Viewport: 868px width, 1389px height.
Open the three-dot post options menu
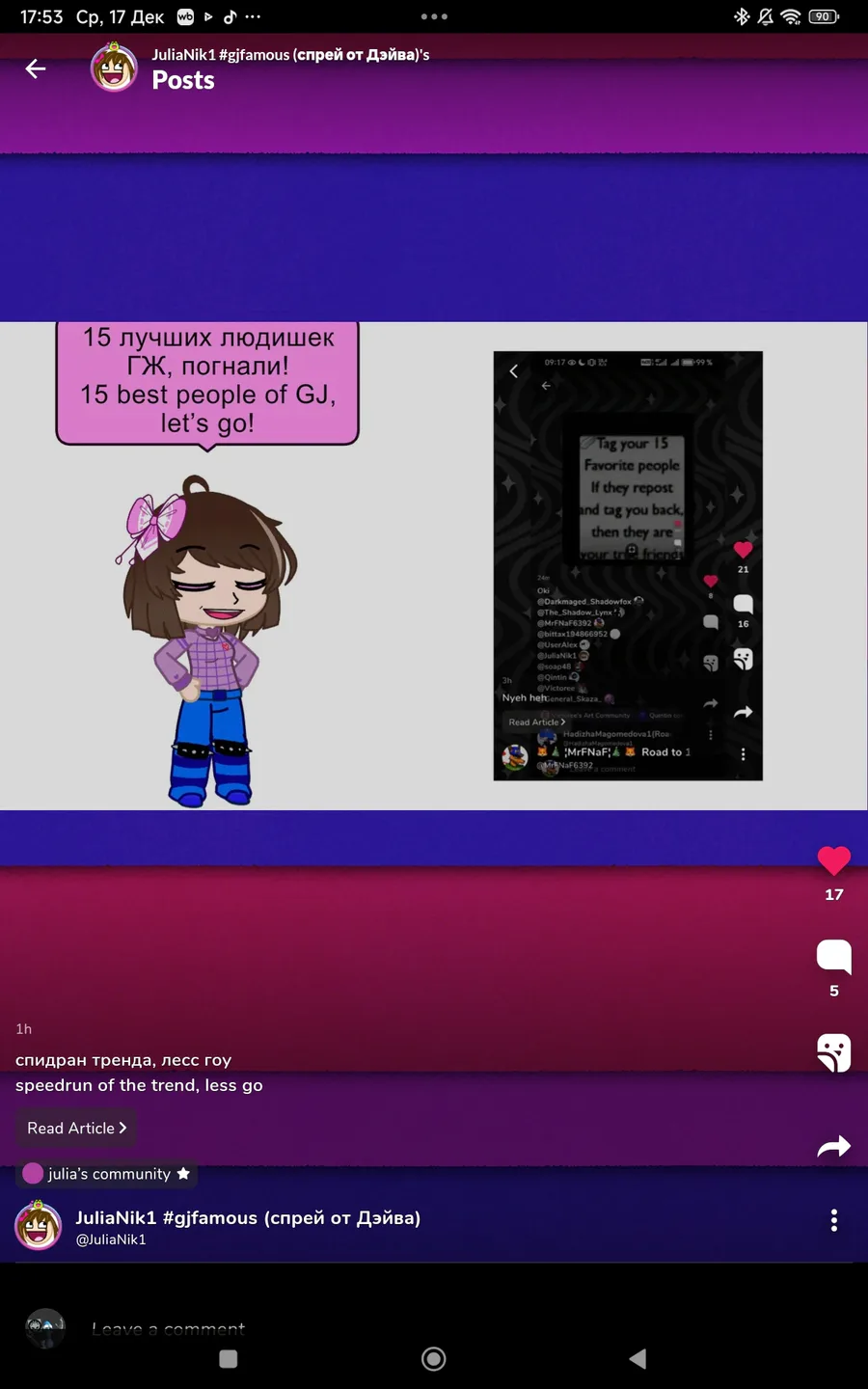pyautogui.click(x=834, y=1220)
